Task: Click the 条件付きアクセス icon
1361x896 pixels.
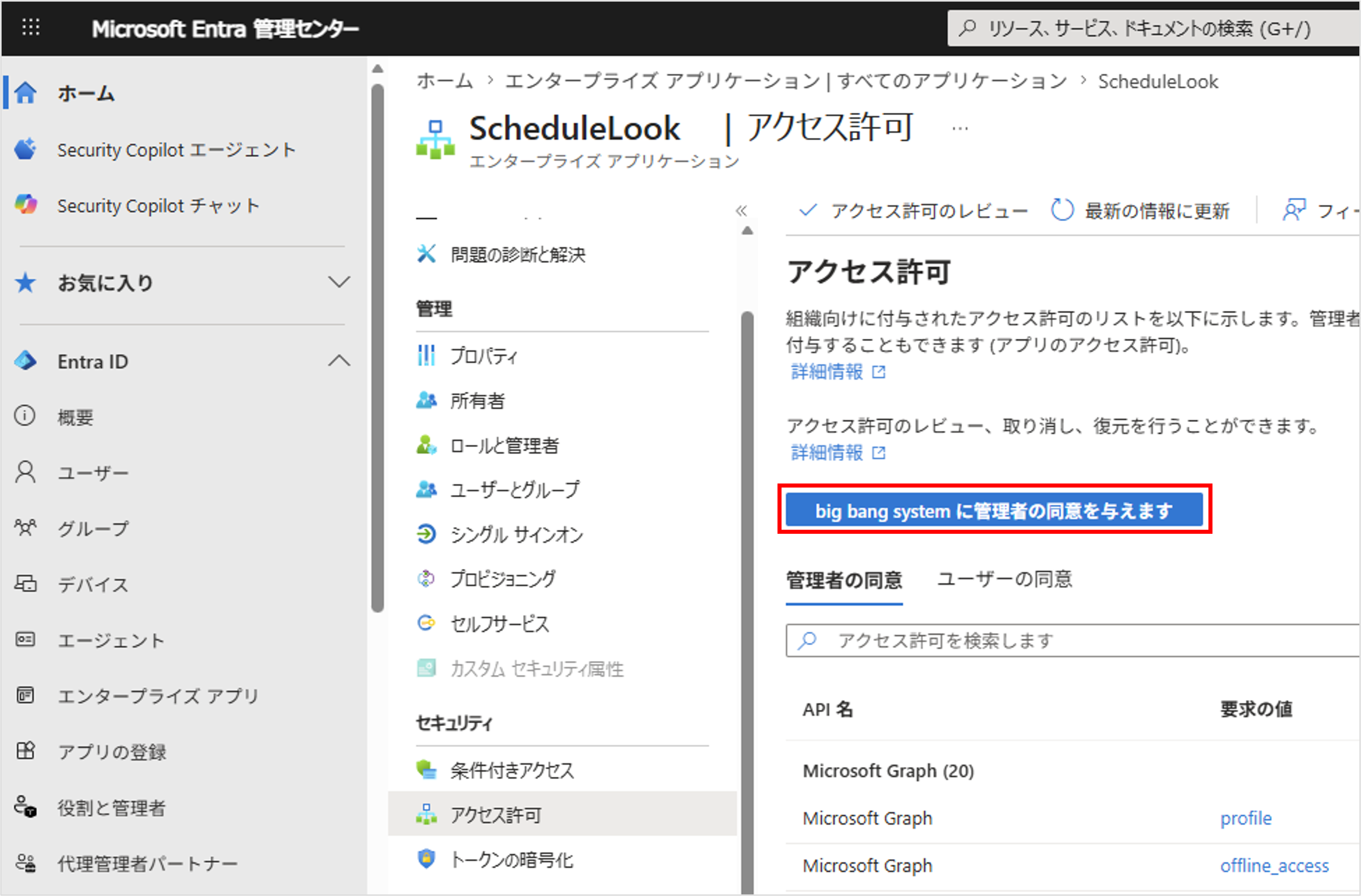Action: 426,769
